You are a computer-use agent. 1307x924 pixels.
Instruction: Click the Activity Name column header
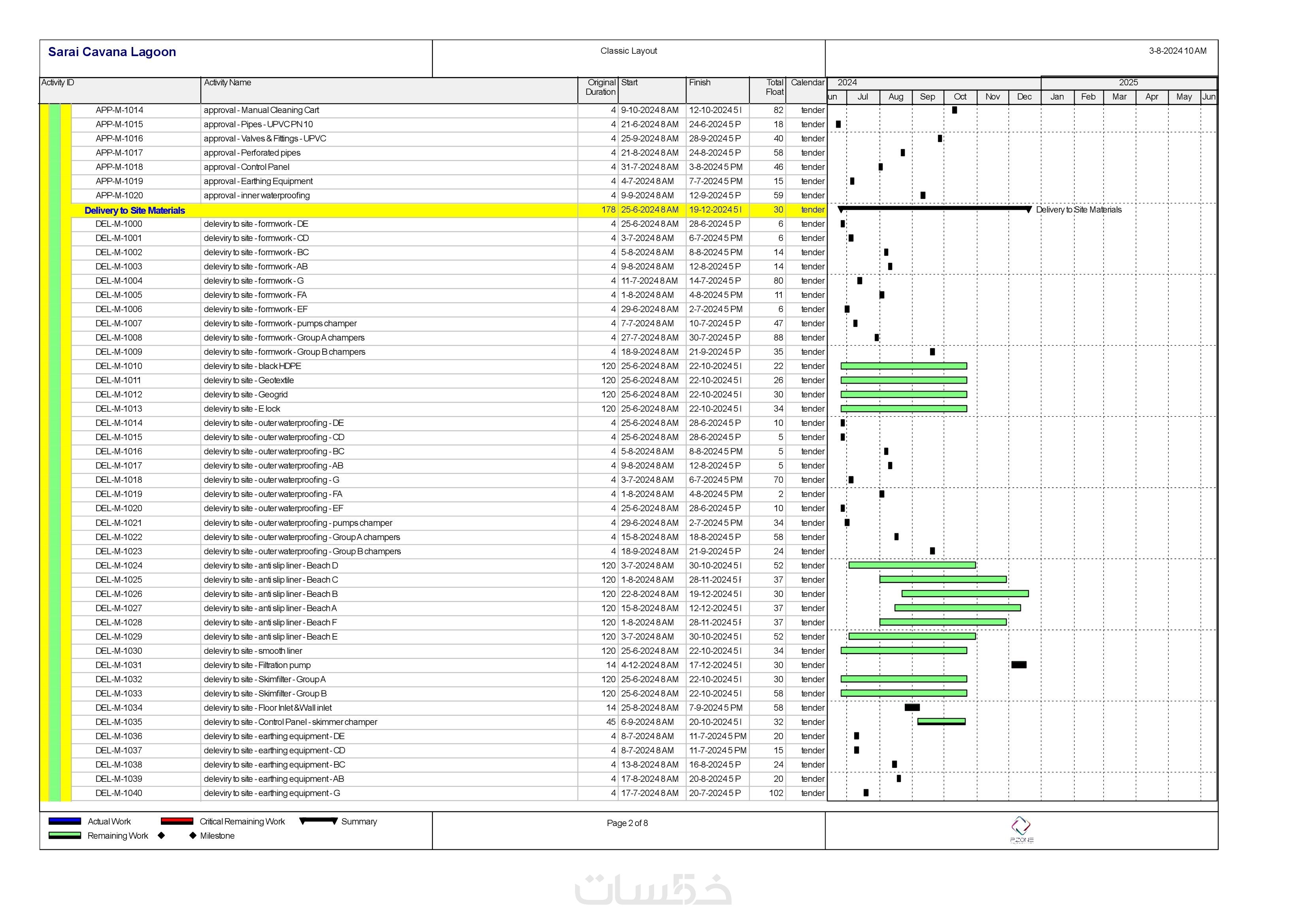coord(227,83)
